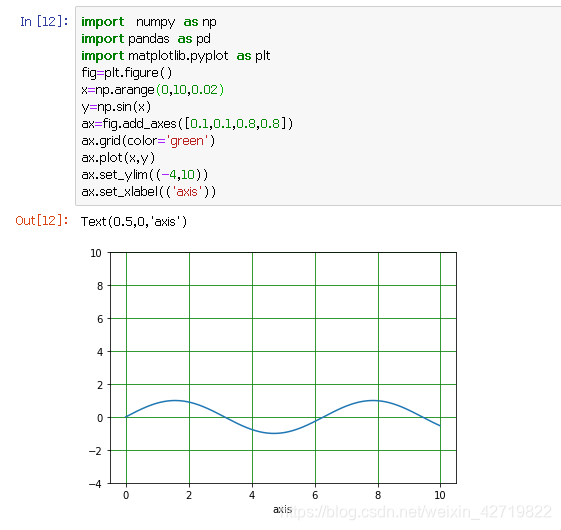561x530 pixels.
Task: Click the Out[12] output prompt
Action: pos(42,221)
